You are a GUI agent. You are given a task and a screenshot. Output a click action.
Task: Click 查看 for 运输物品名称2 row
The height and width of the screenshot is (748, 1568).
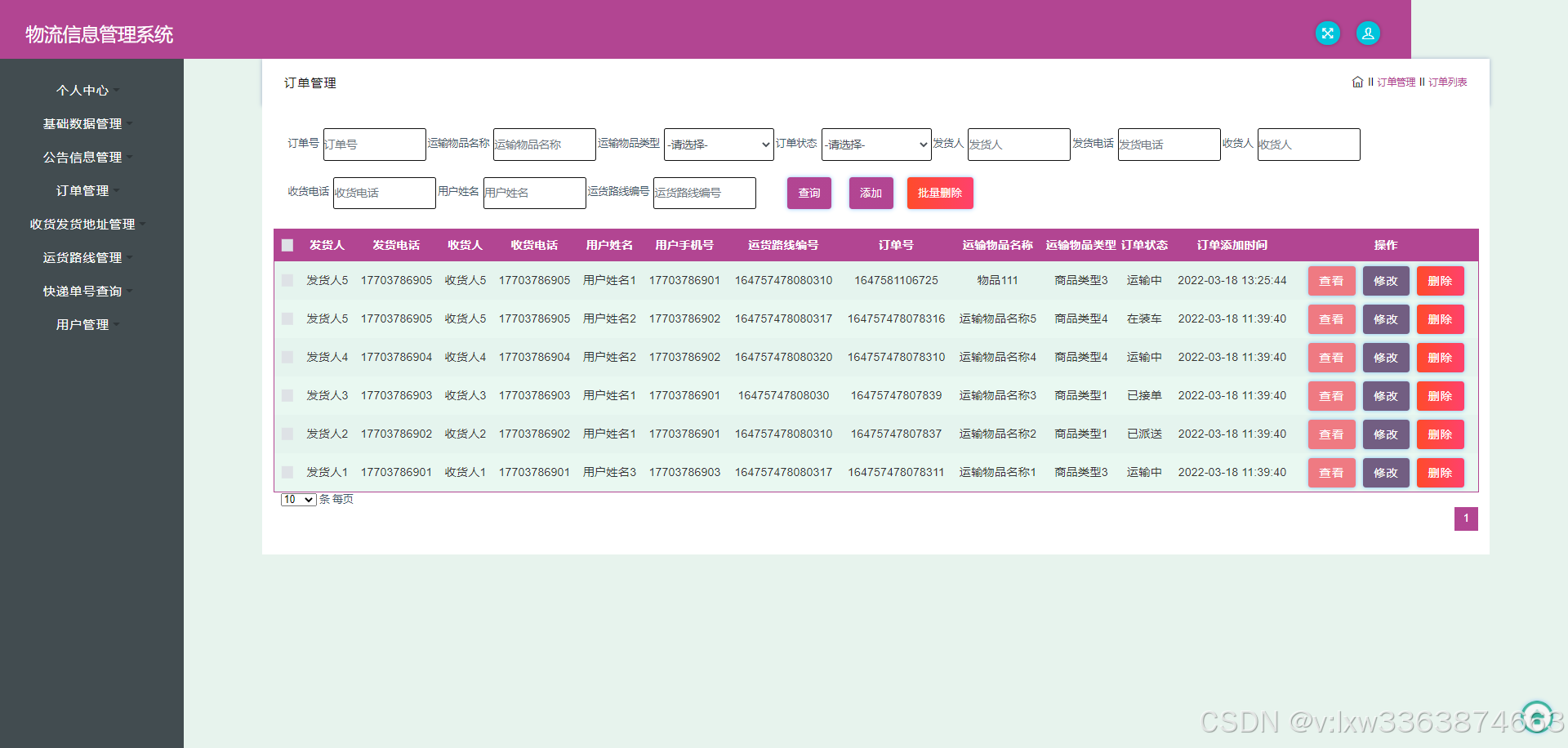click(x=1331, y=434)
